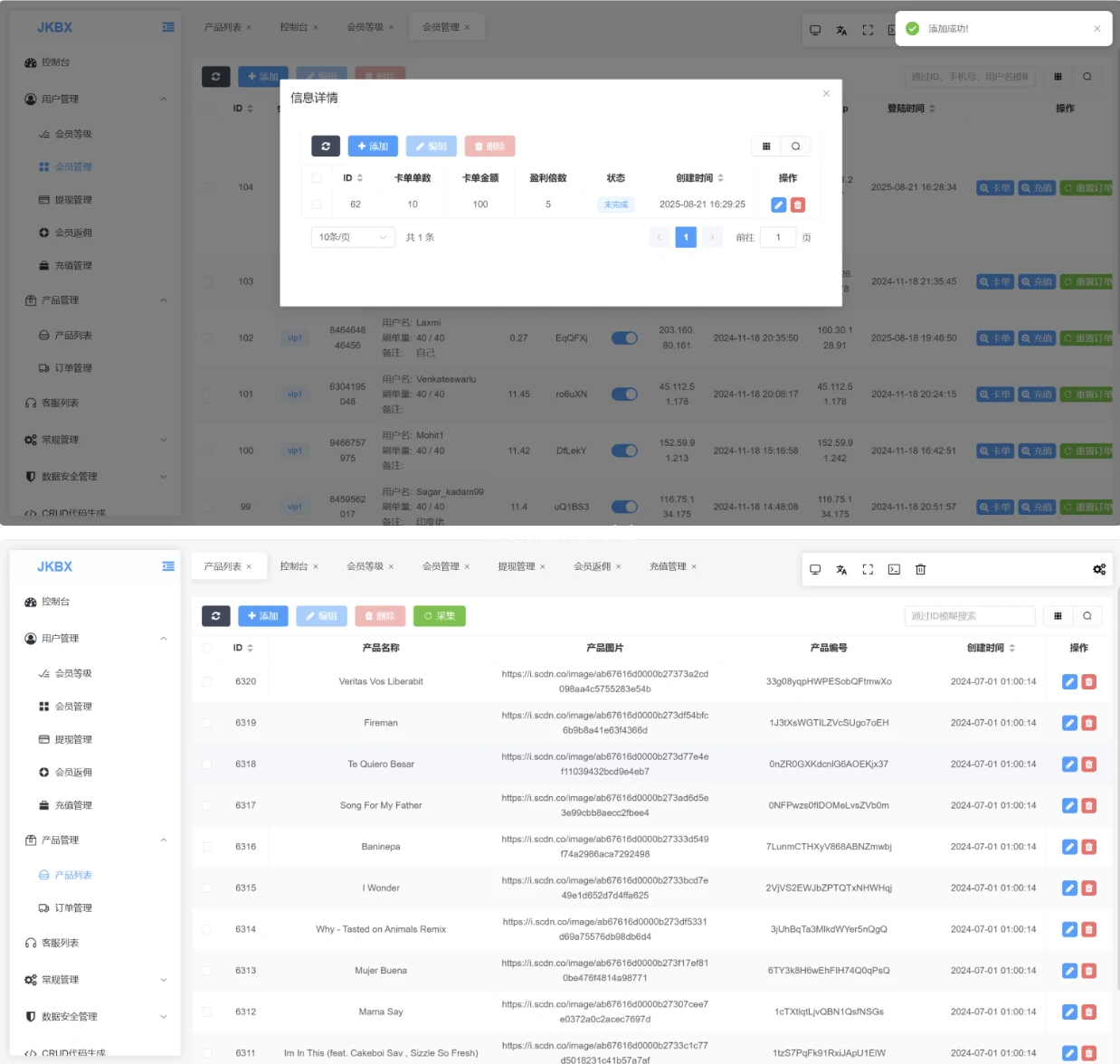Click the language translate icon in the lower toolbar

click(841, 569)
